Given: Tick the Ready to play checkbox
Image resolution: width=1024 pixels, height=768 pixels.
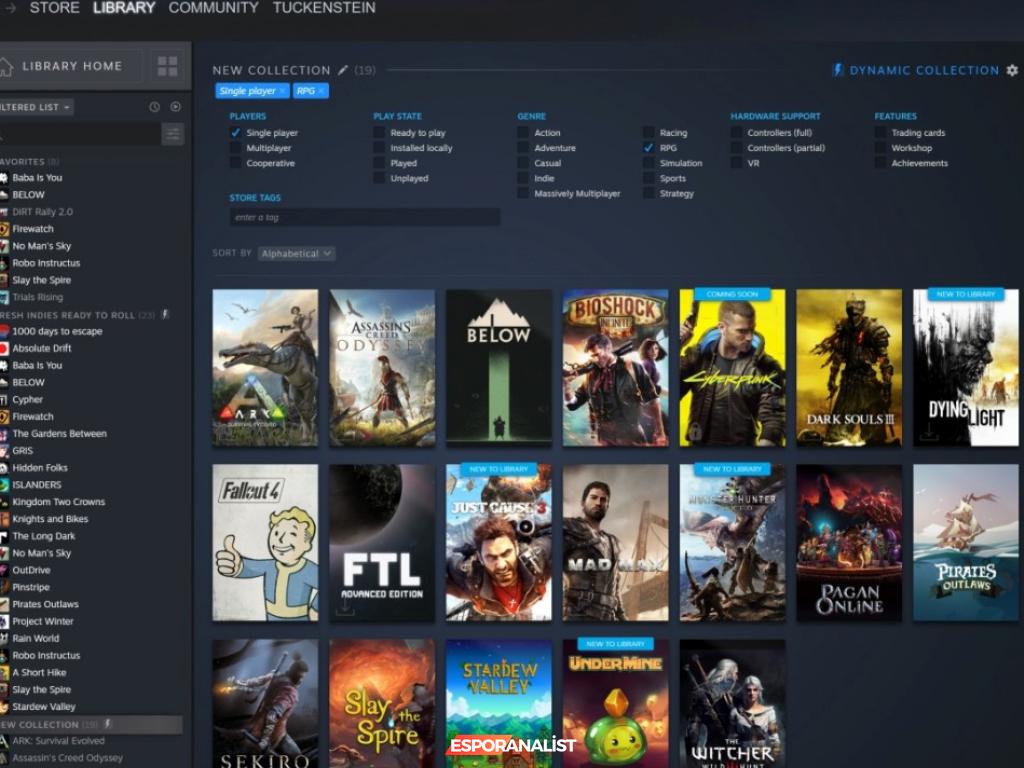Looking at the screenshot, I should click(x=379, y=133).
